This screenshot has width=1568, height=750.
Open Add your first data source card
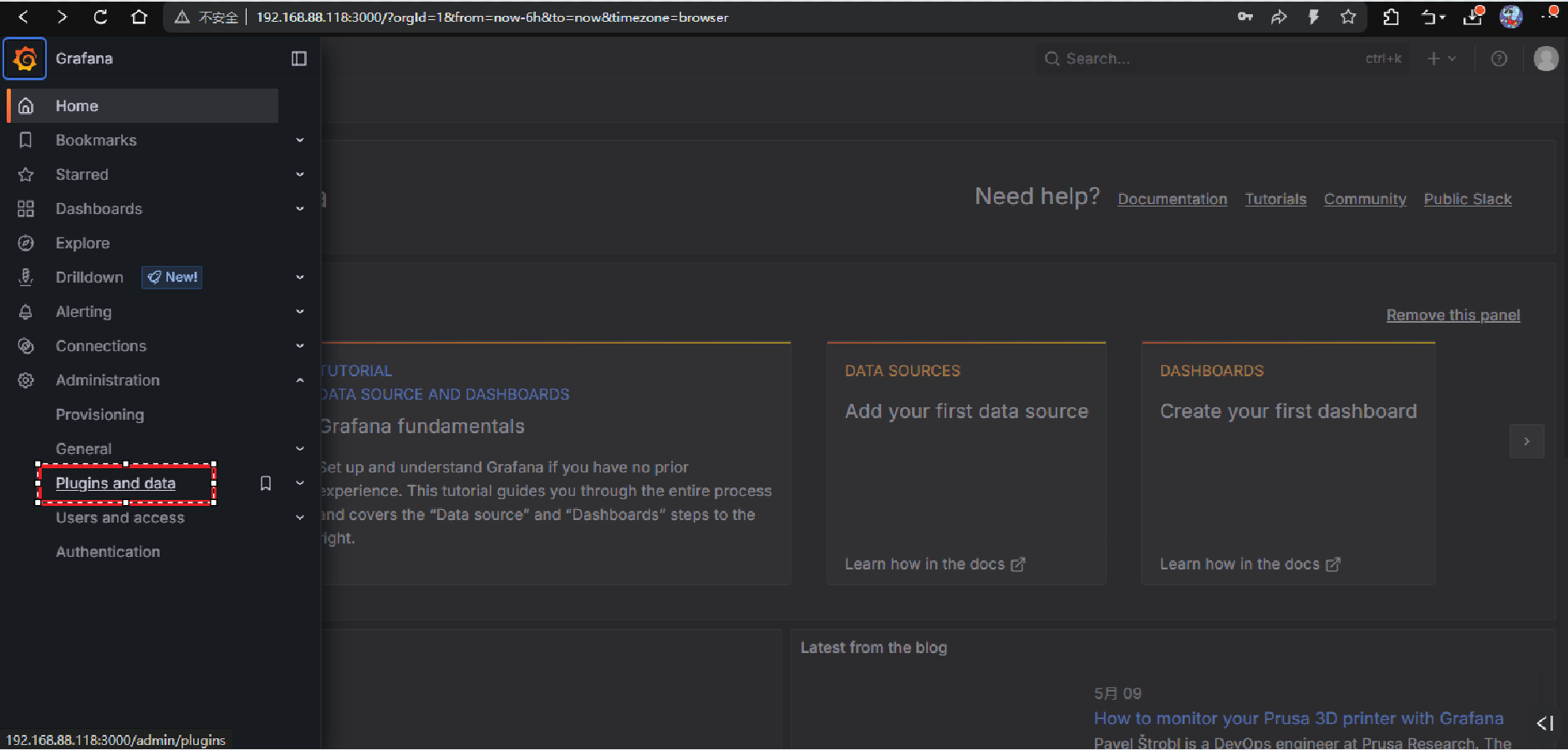(966, 463)
